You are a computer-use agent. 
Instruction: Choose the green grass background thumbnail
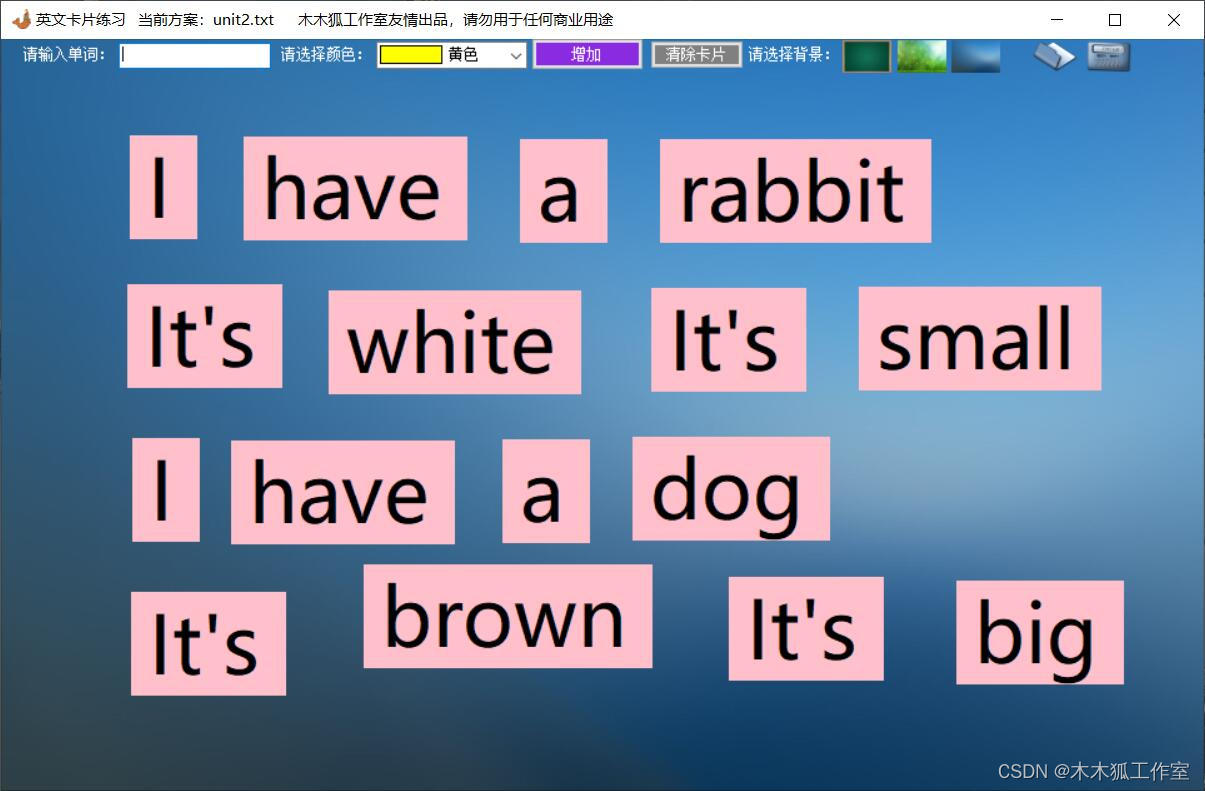tap(922, 56)
